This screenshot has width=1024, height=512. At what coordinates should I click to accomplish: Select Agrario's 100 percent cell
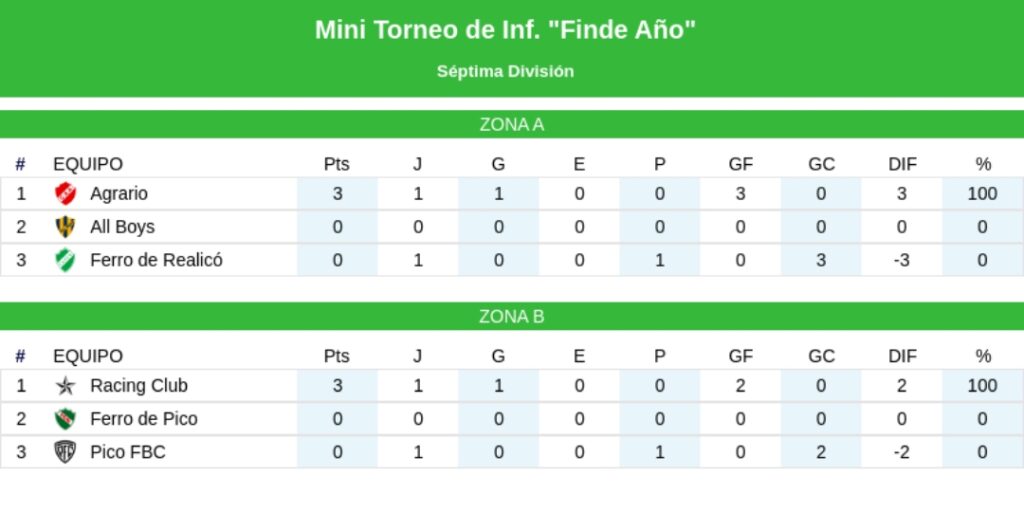(982, 194)
